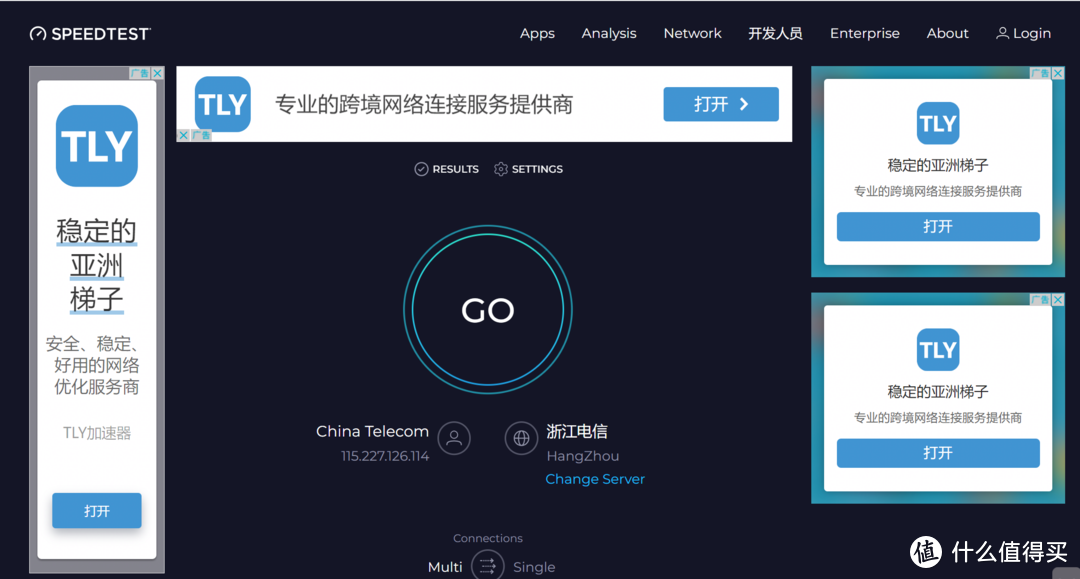
Task: Click the globe icon beside 浙江电信
Action: point(521,438)
